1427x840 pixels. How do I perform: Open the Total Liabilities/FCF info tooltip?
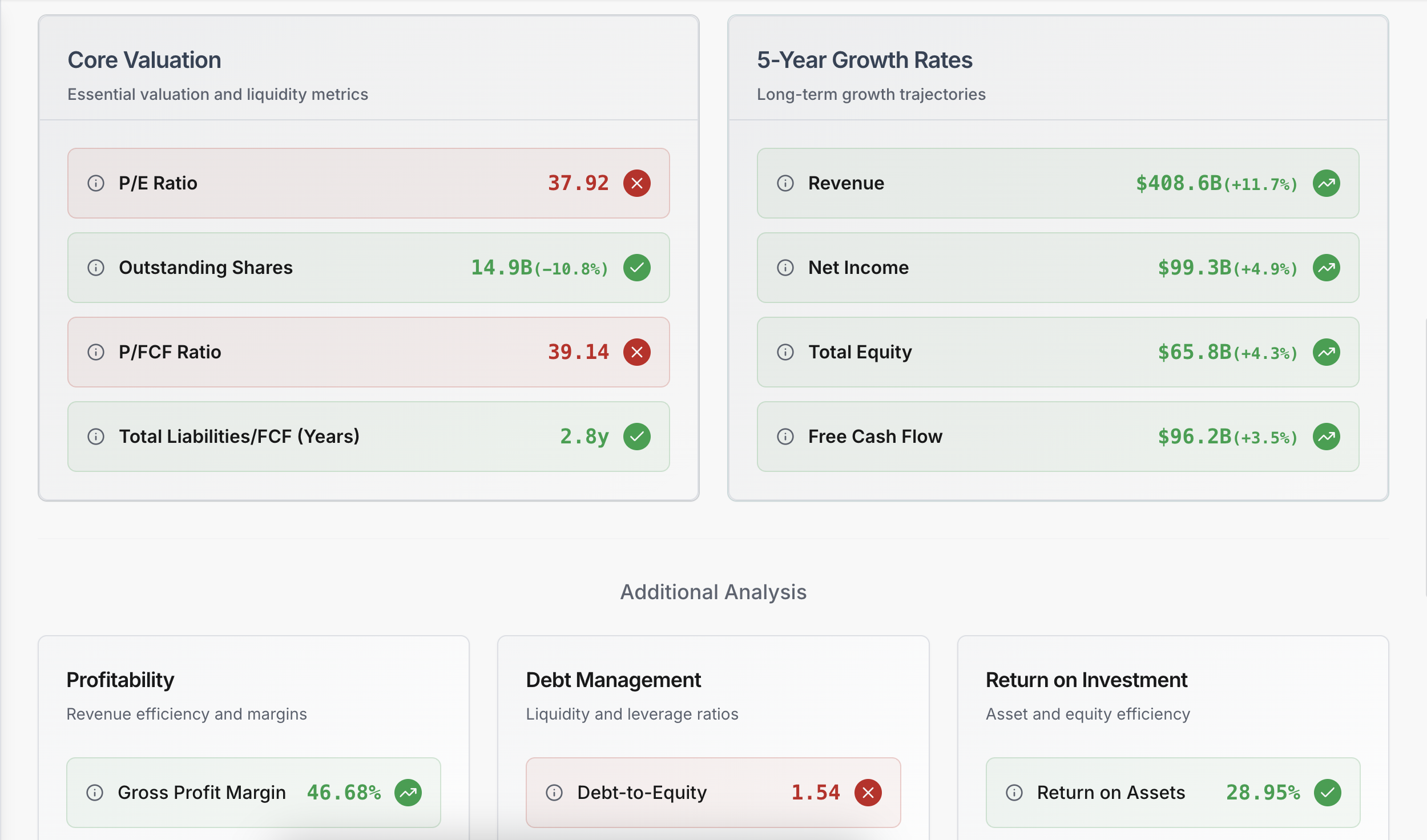pos(95,437)
